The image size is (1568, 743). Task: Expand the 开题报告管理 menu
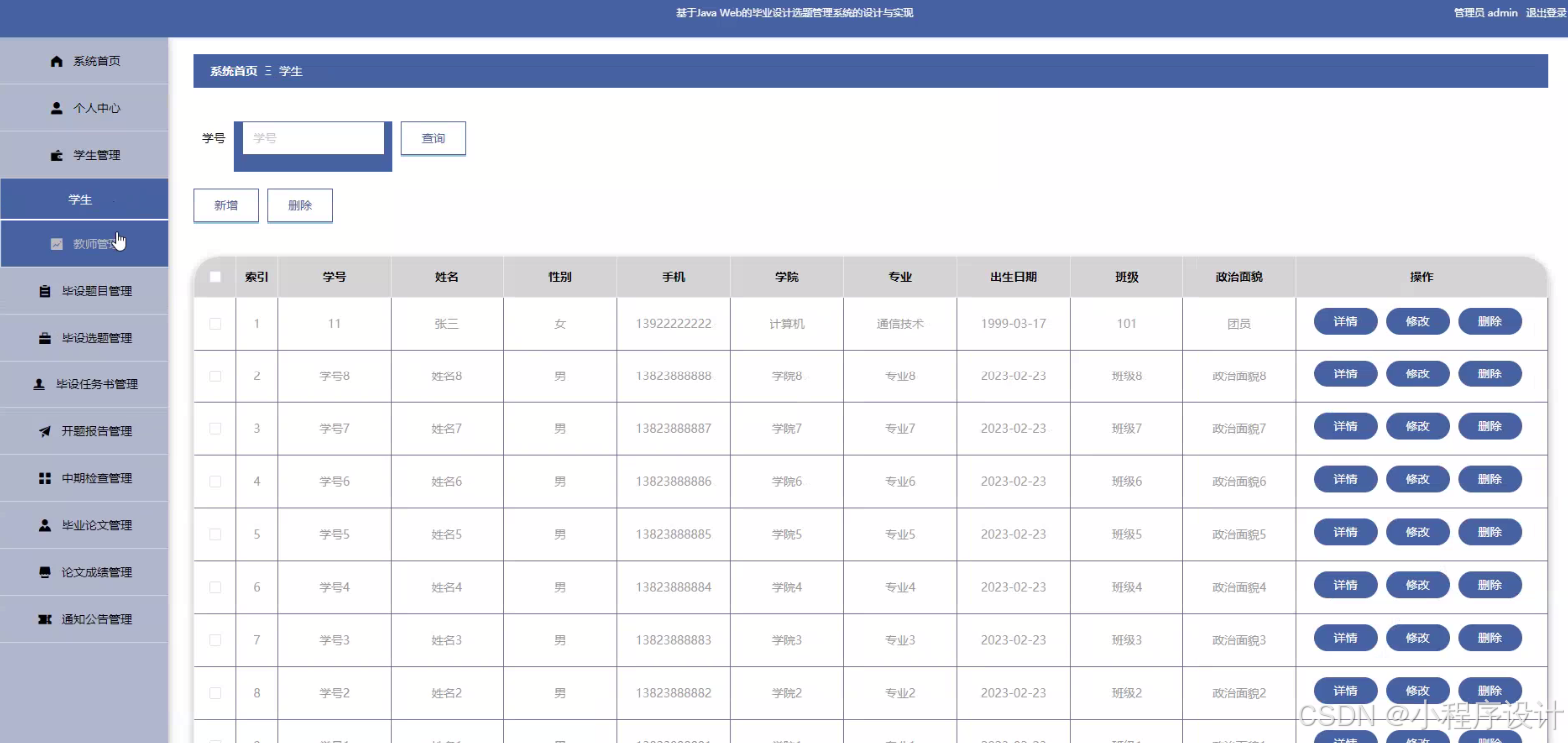click(x=84, y=431)
